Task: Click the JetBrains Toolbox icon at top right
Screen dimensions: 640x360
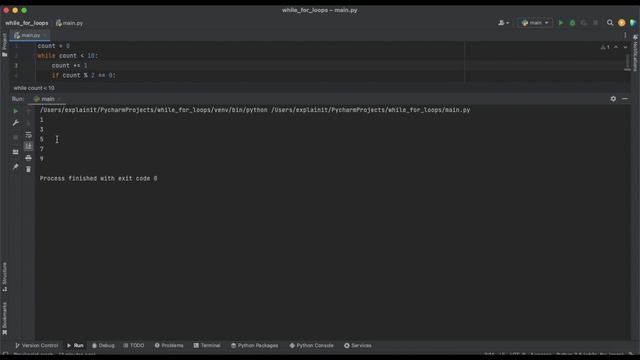Action: tap(633, 23)
